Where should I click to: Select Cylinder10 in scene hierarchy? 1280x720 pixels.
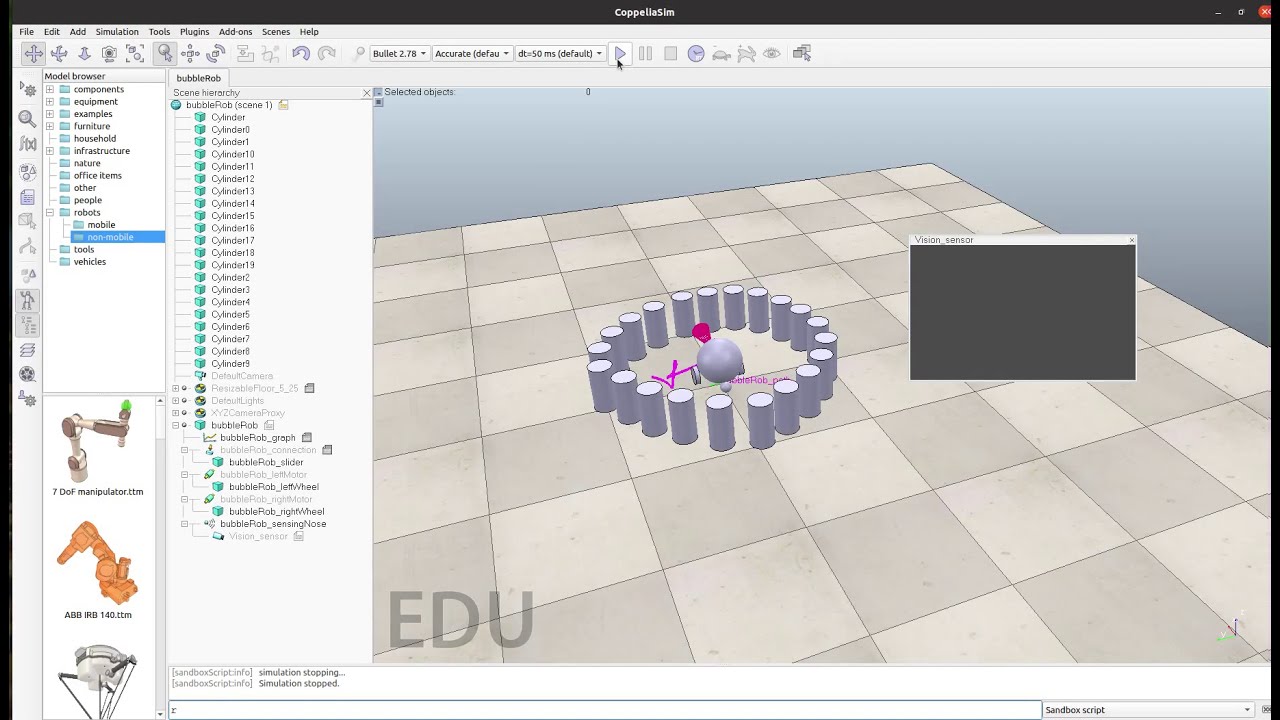tap(232, 154)
